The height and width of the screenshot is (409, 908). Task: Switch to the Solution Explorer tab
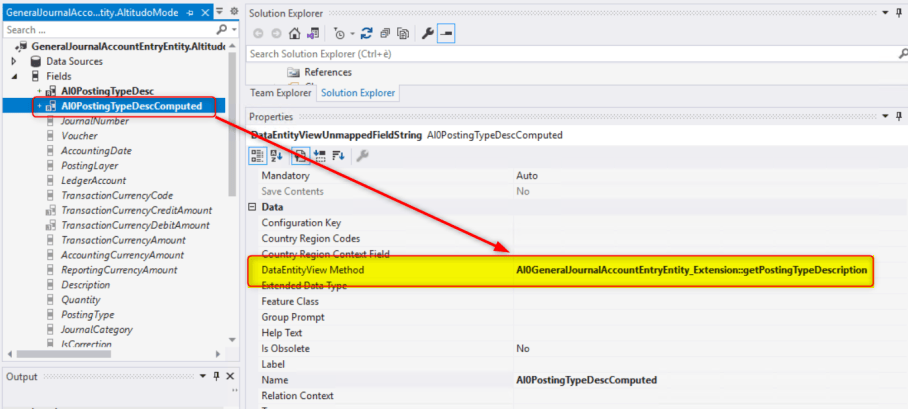pyautogui.click(x=358, y=93)
